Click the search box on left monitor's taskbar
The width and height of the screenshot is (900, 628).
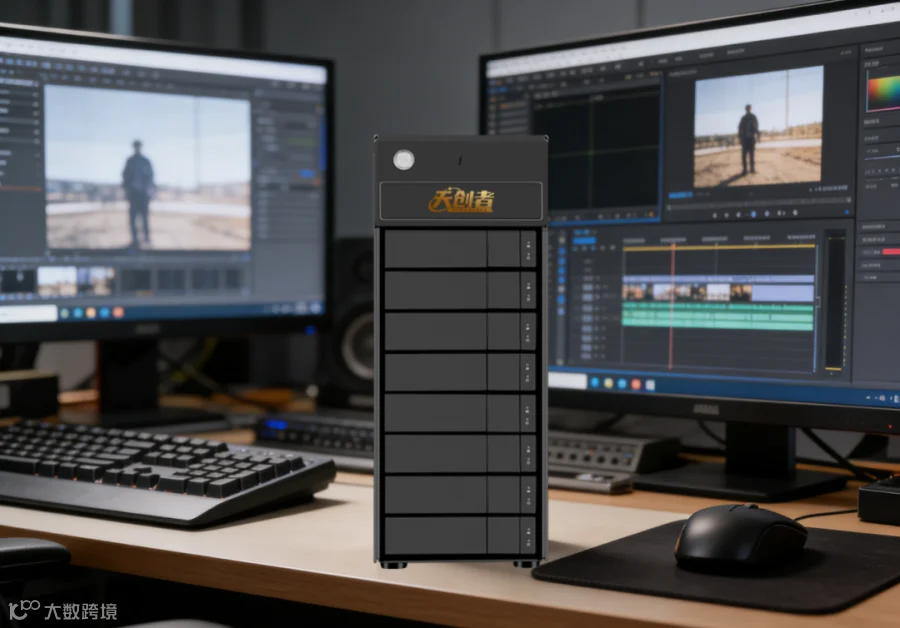[x=28, y=313]
